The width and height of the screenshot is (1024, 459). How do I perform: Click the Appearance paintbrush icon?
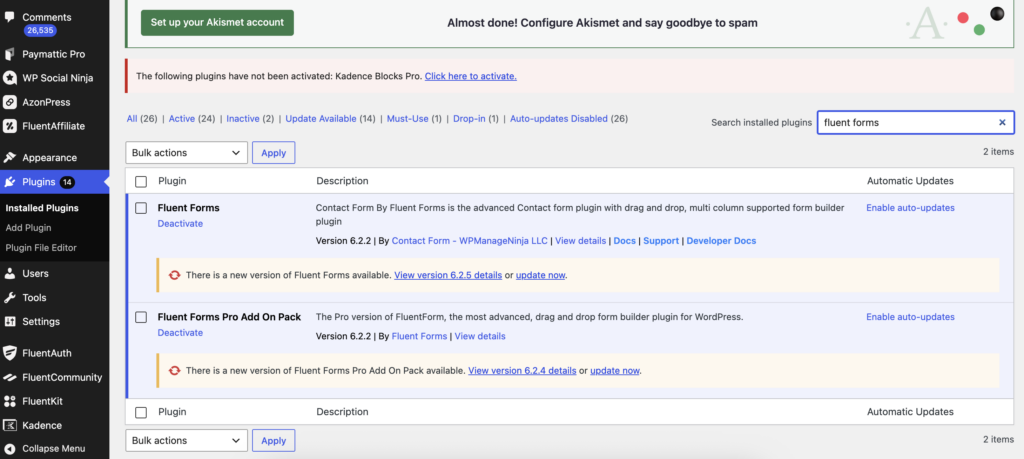tap(10, 157)
